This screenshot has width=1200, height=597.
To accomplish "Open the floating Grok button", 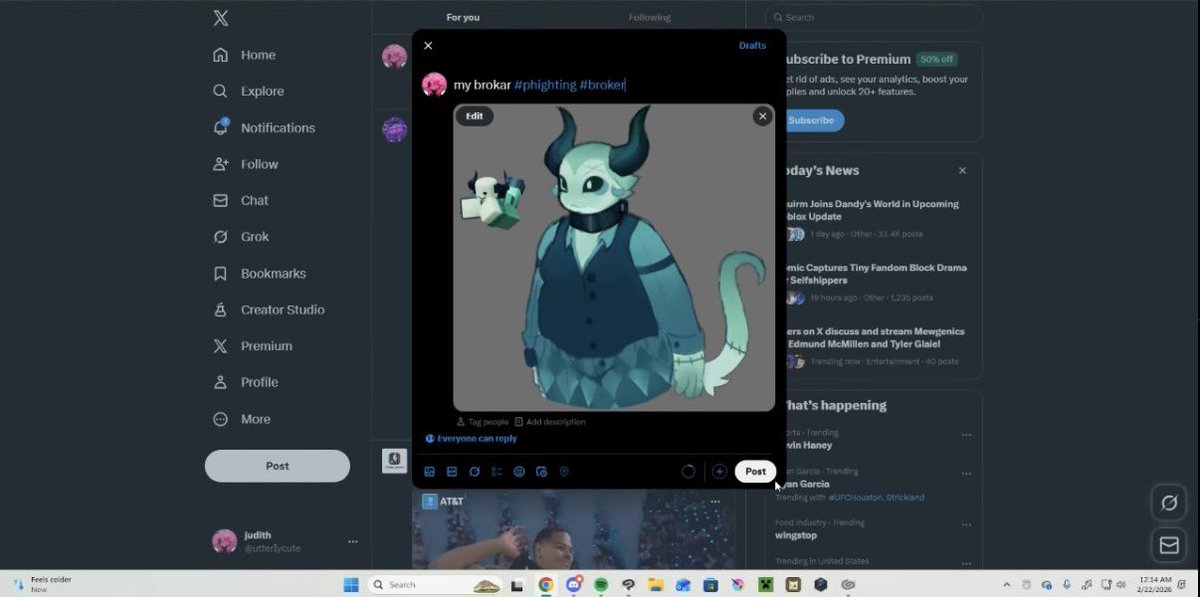I will [x=1168, y=502].
